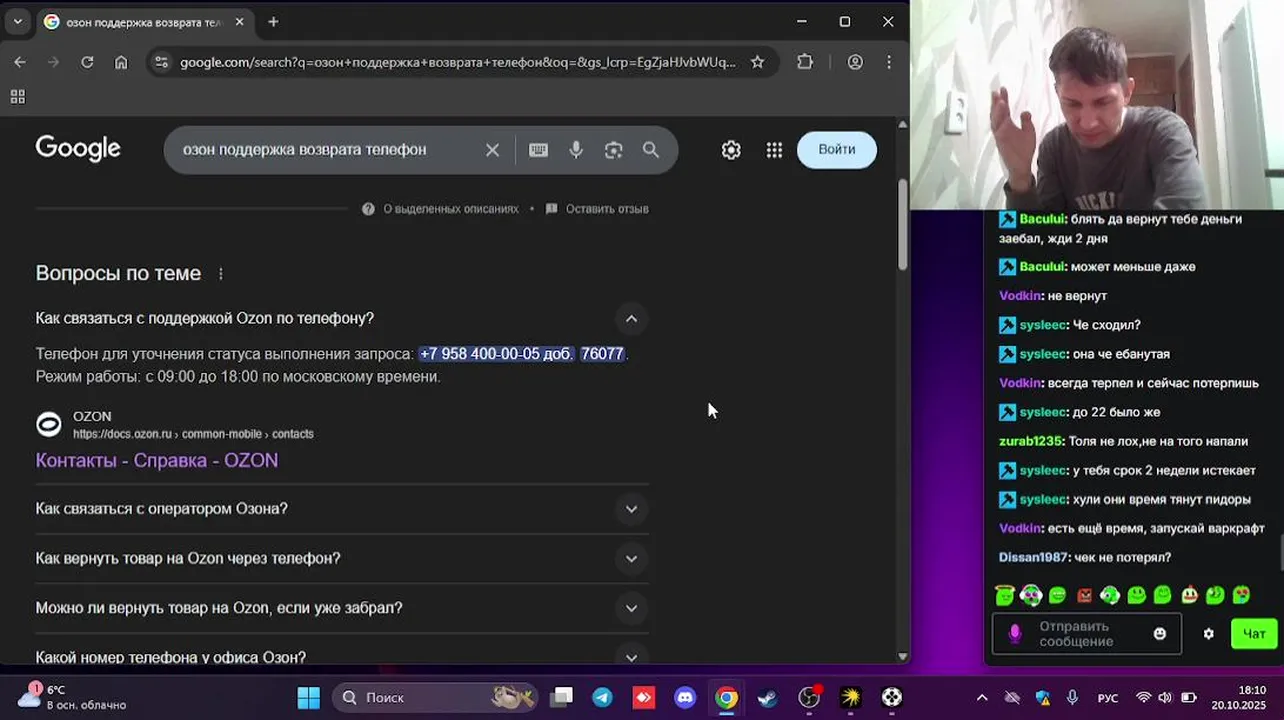Open Wi-Fi network status in tray
1284x720 pixels.
[1143, 698]
